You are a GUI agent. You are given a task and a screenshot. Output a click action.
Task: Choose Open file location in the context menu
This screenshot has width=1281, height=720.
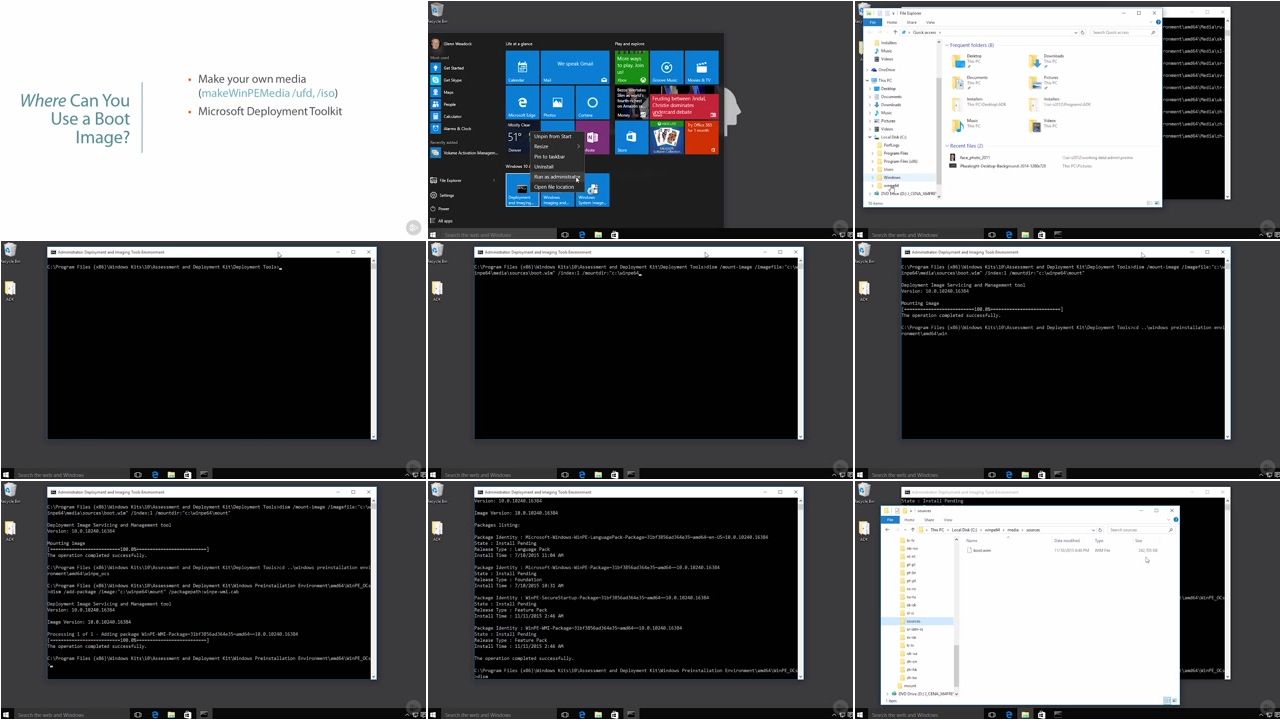(x=557, y=187)
